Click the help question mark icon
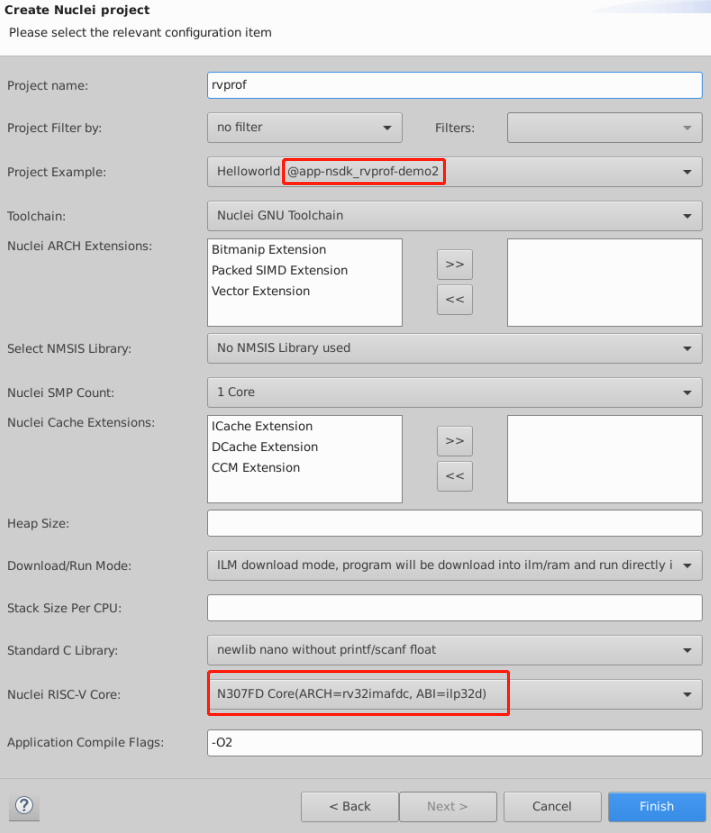This screenshot has width=711, height=833. (24, 806)
